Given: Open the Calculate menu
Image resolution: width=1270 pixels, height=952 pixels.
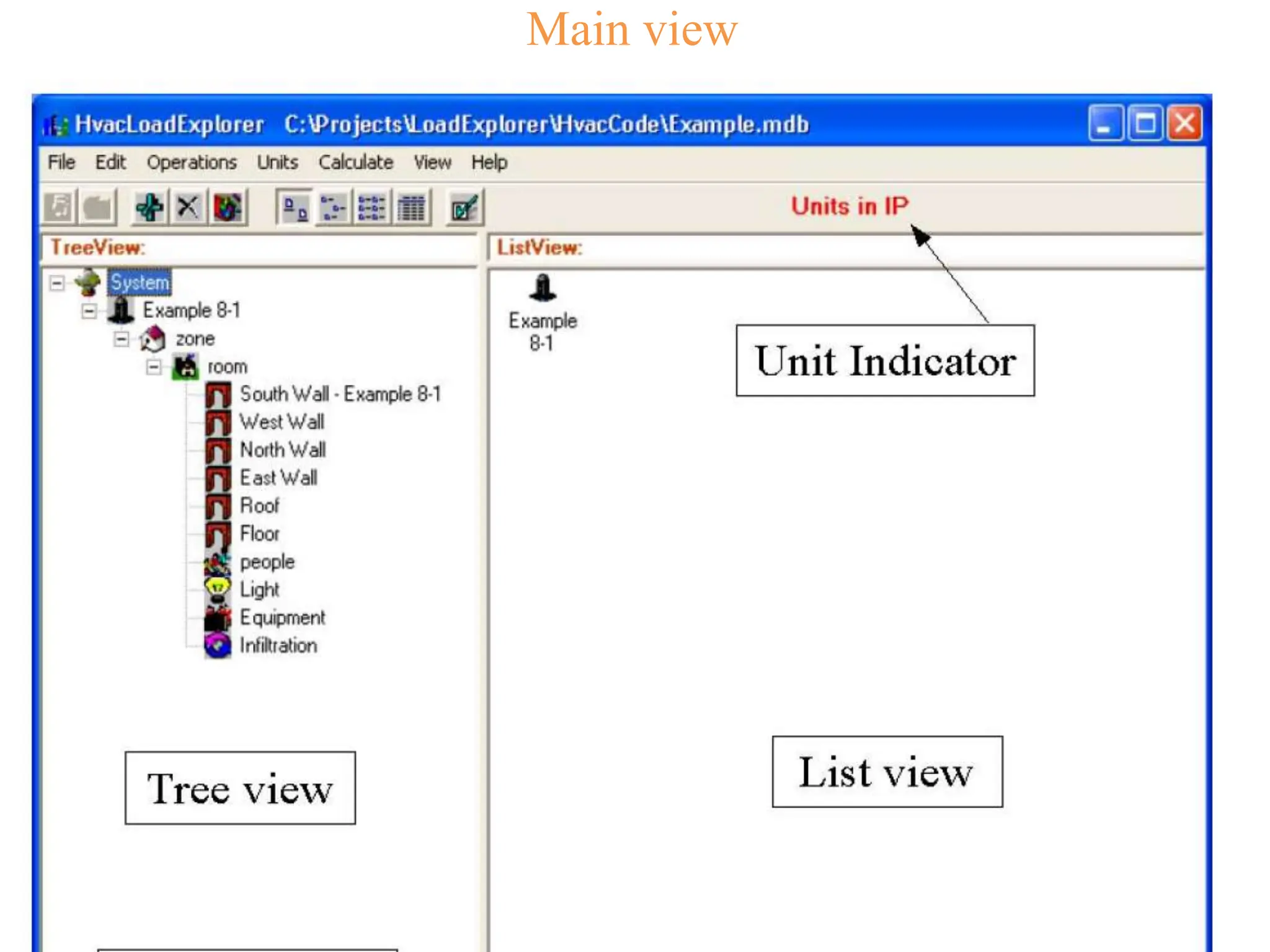Looking at the screenshot, I should coord(355,162).
